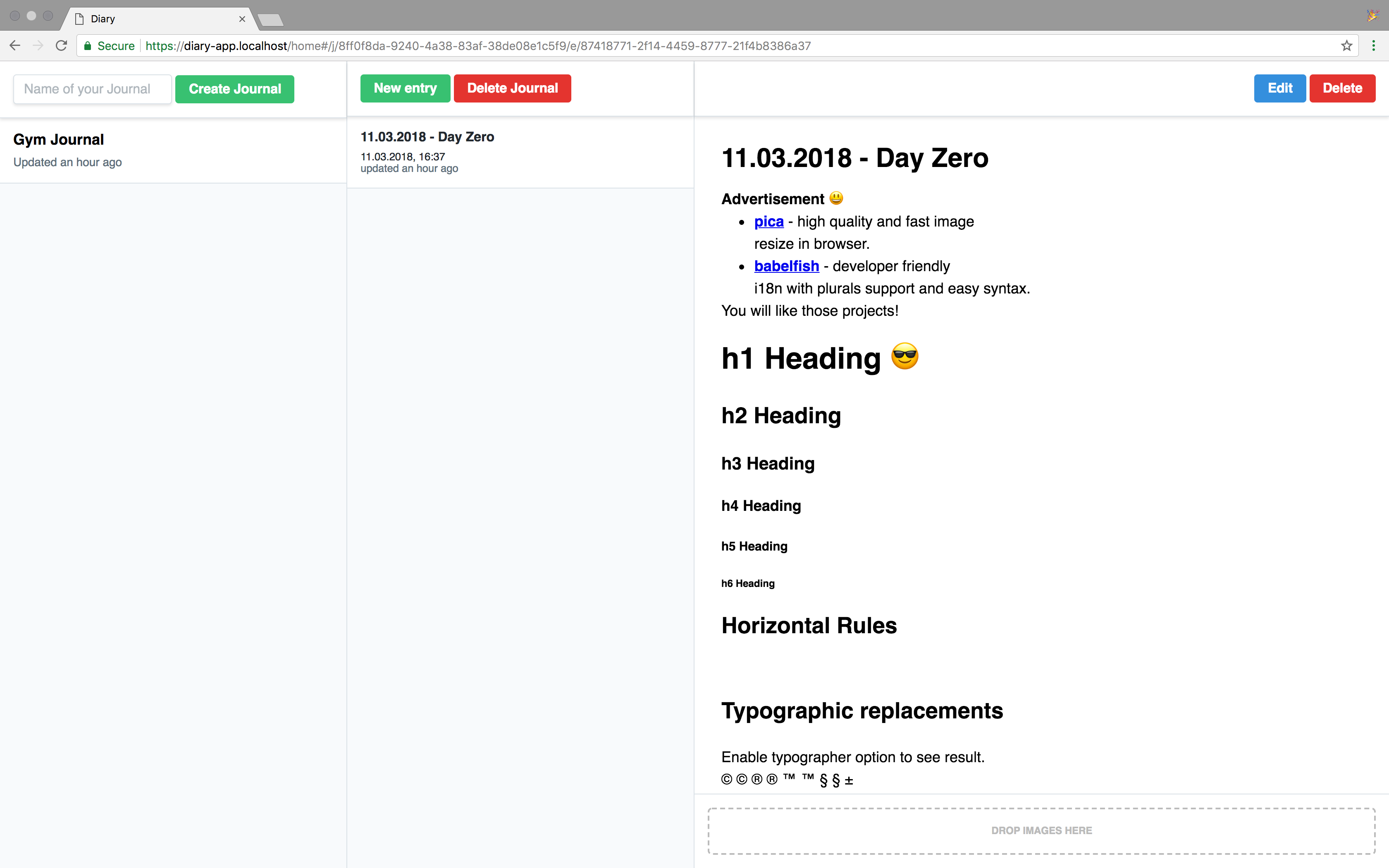
Task: Open the pica project link
Action: pyautogui.click(x=768, y=222)
